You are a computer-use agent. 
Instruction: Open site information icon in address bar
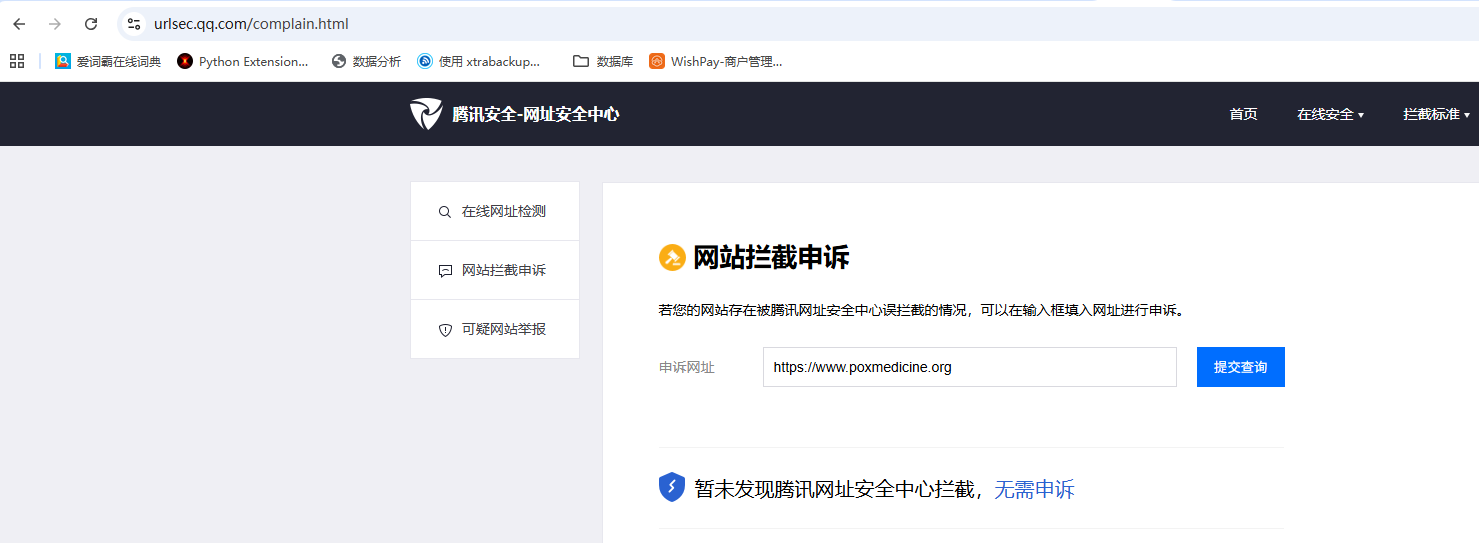(x=134, y=23)
